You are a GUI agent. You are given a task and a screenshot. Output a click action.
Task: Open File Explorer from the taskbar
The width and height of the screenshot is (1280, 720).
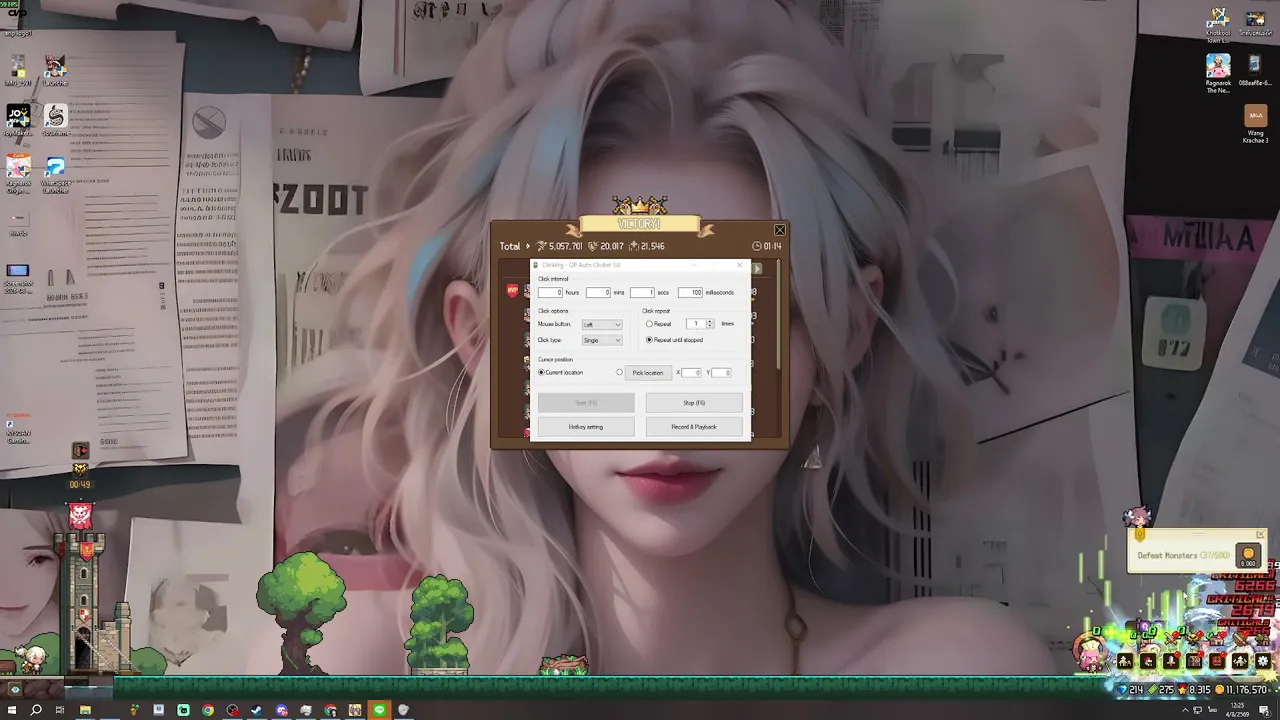[x=85, y=710]
